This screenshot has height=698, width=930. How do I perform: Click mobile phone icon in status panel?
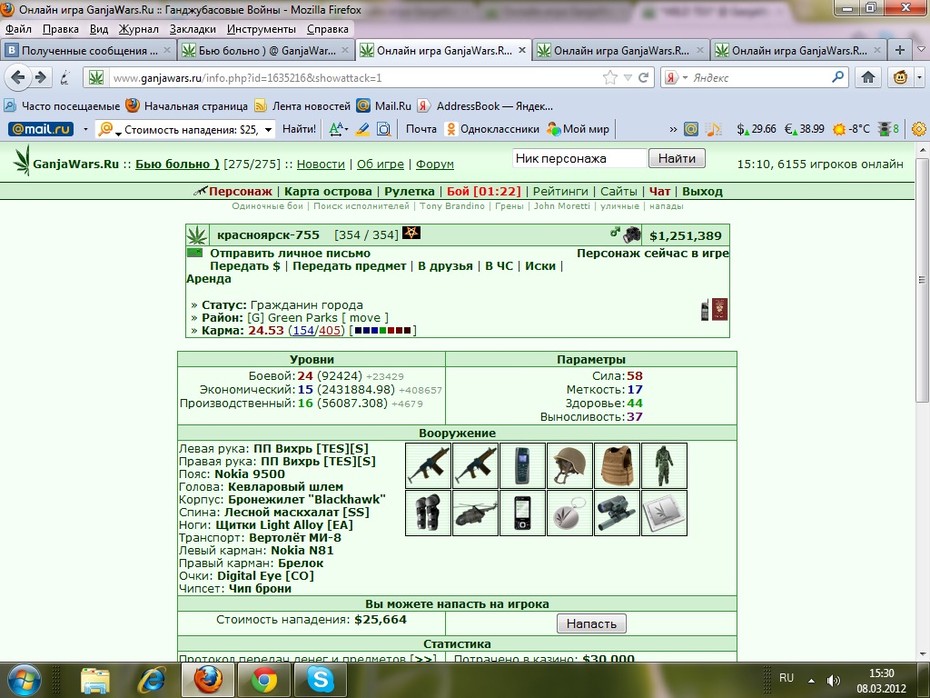click(x=705, y=311)
